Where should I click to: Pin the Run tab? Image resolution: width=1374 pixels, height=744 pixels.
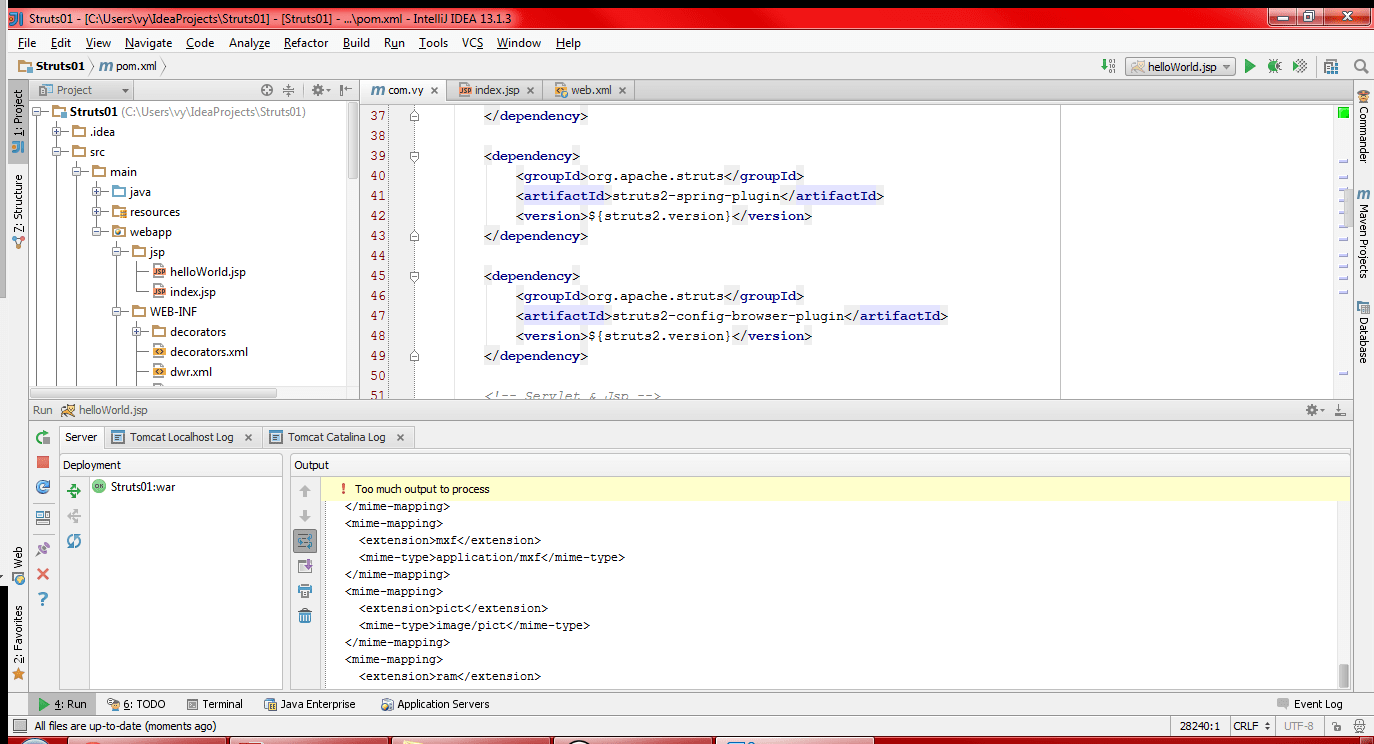pos(43,549)
